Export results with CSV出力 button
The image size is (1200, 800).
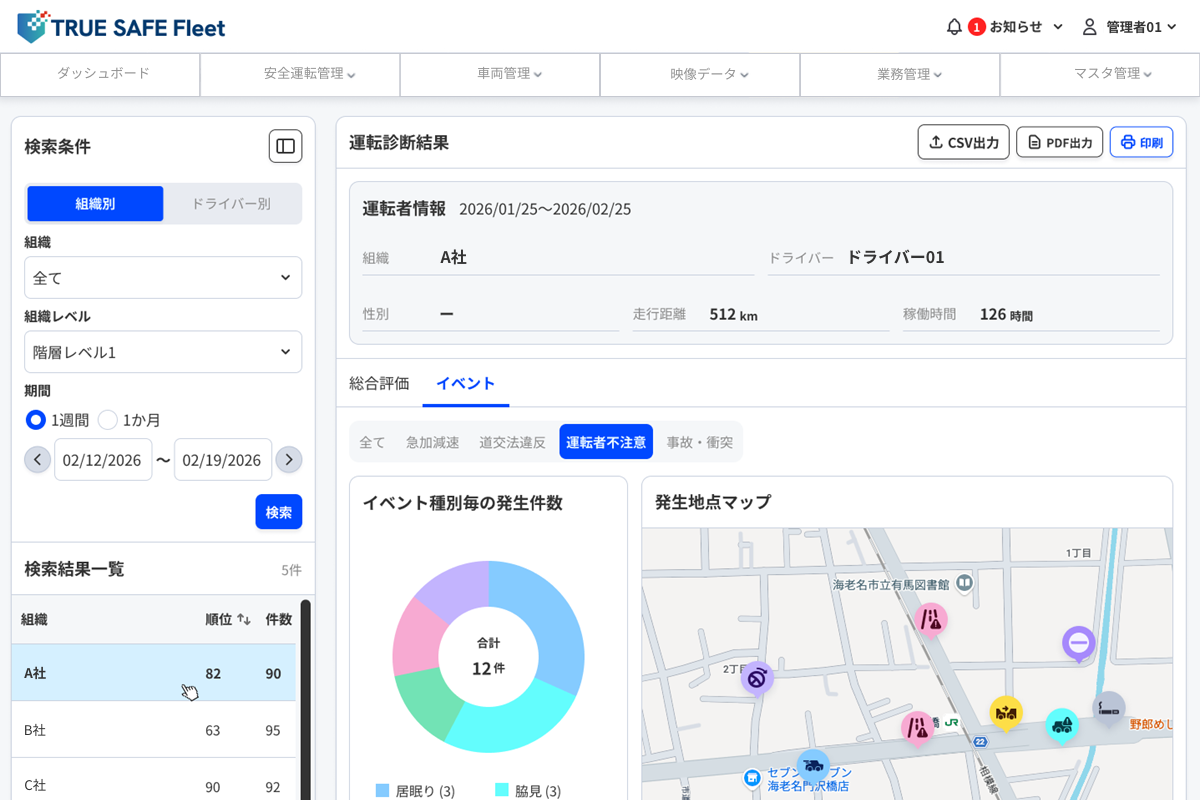964,142
